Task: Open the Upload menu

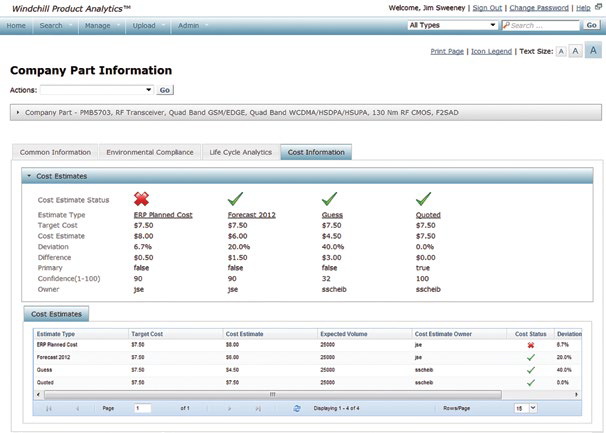Action: coord(144,26)
